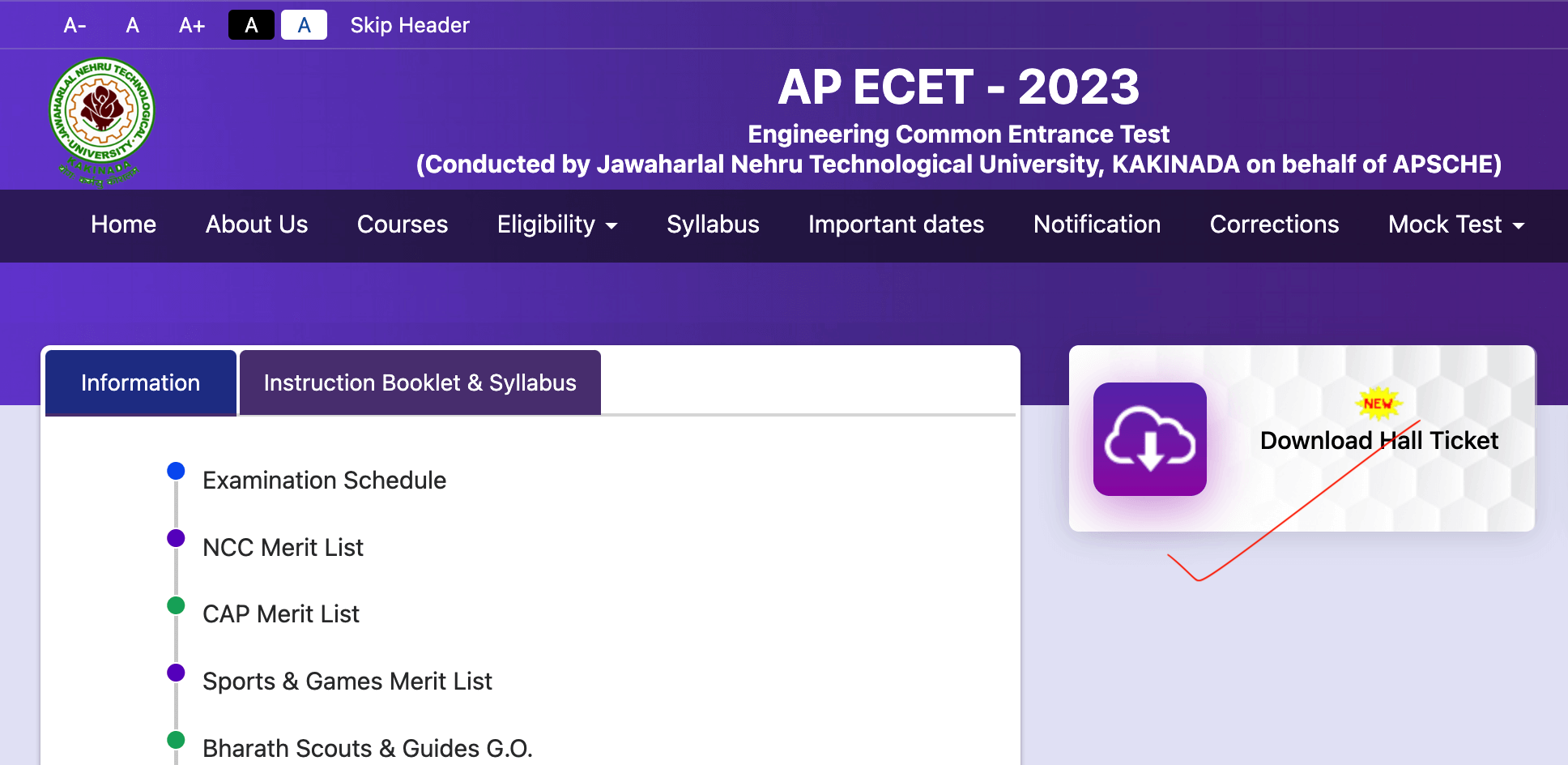The height and width of the screenshot is (765, 1568).
Task: Open the CAP Merit List link
Action: [280, 614]
